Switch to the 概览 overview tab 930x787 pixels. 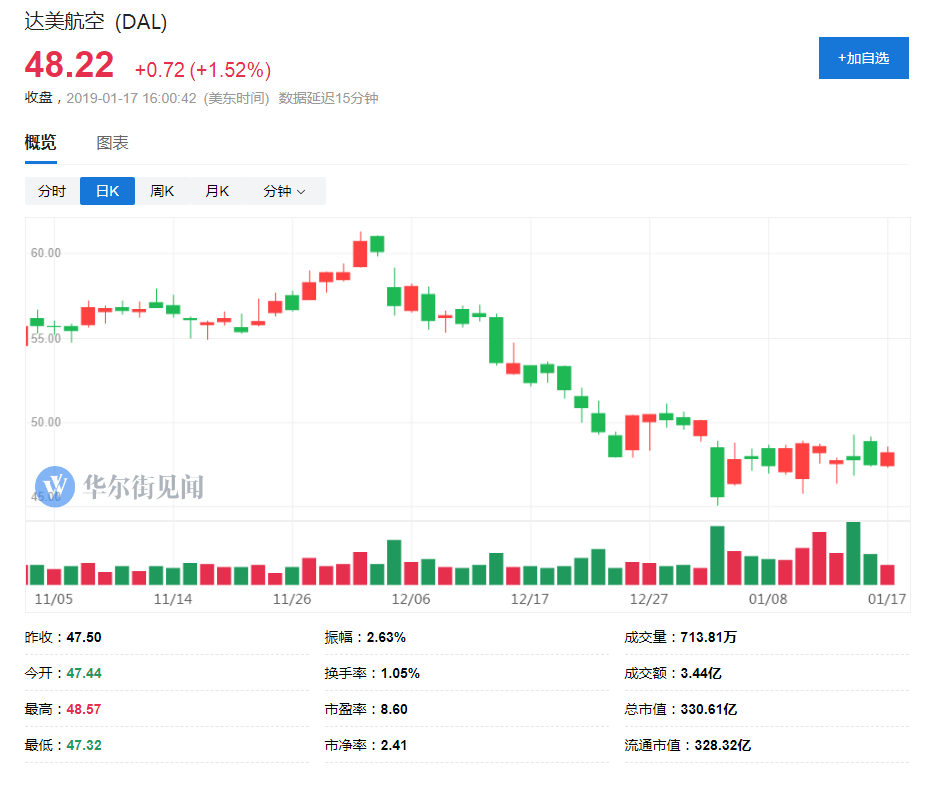point(40,143)
